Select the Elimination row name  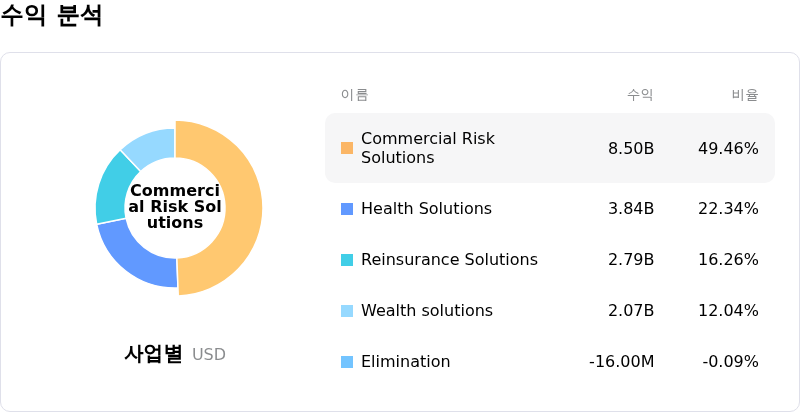click(405, 362)
